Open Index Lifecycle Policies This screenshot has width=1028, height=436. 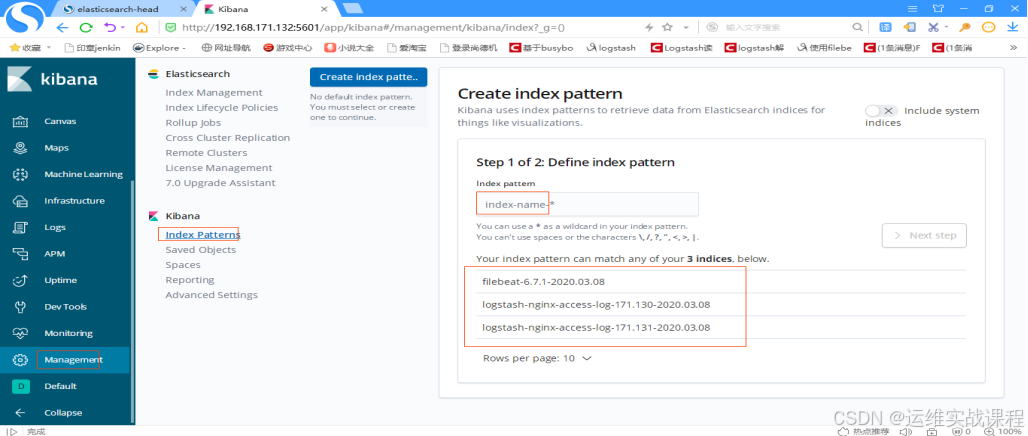pos(222,108)
